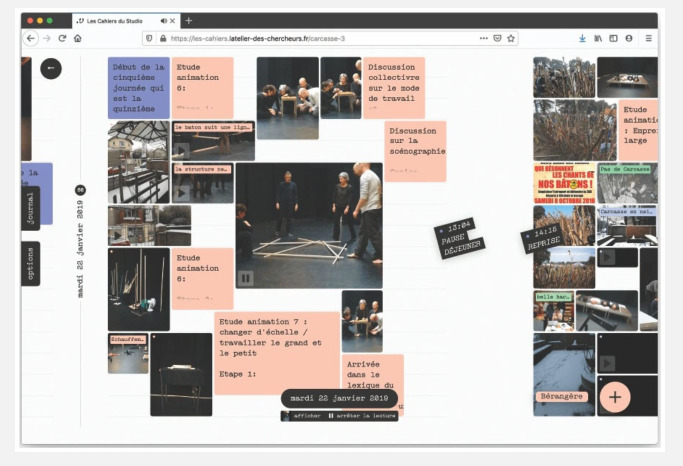Viewport: 683px width, 466px height.
Task: Open the 'Début de la cinquième journée' blue note
Action: click(139, 88)
